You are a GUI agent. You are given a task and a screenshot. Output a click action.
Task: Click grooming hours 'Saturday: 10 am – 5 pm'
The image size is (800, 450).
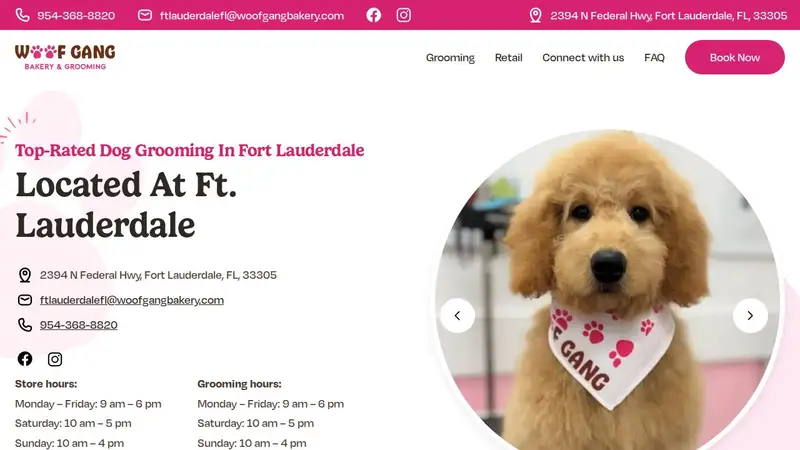pos(256,423)
